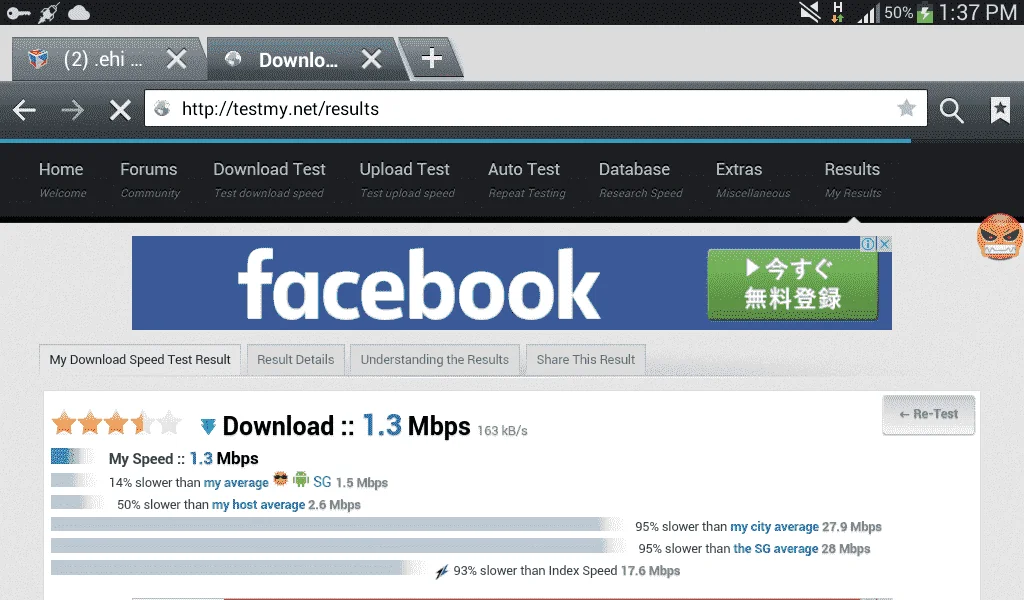Open the 'Share This Result' tab

[x=585, y=360]
